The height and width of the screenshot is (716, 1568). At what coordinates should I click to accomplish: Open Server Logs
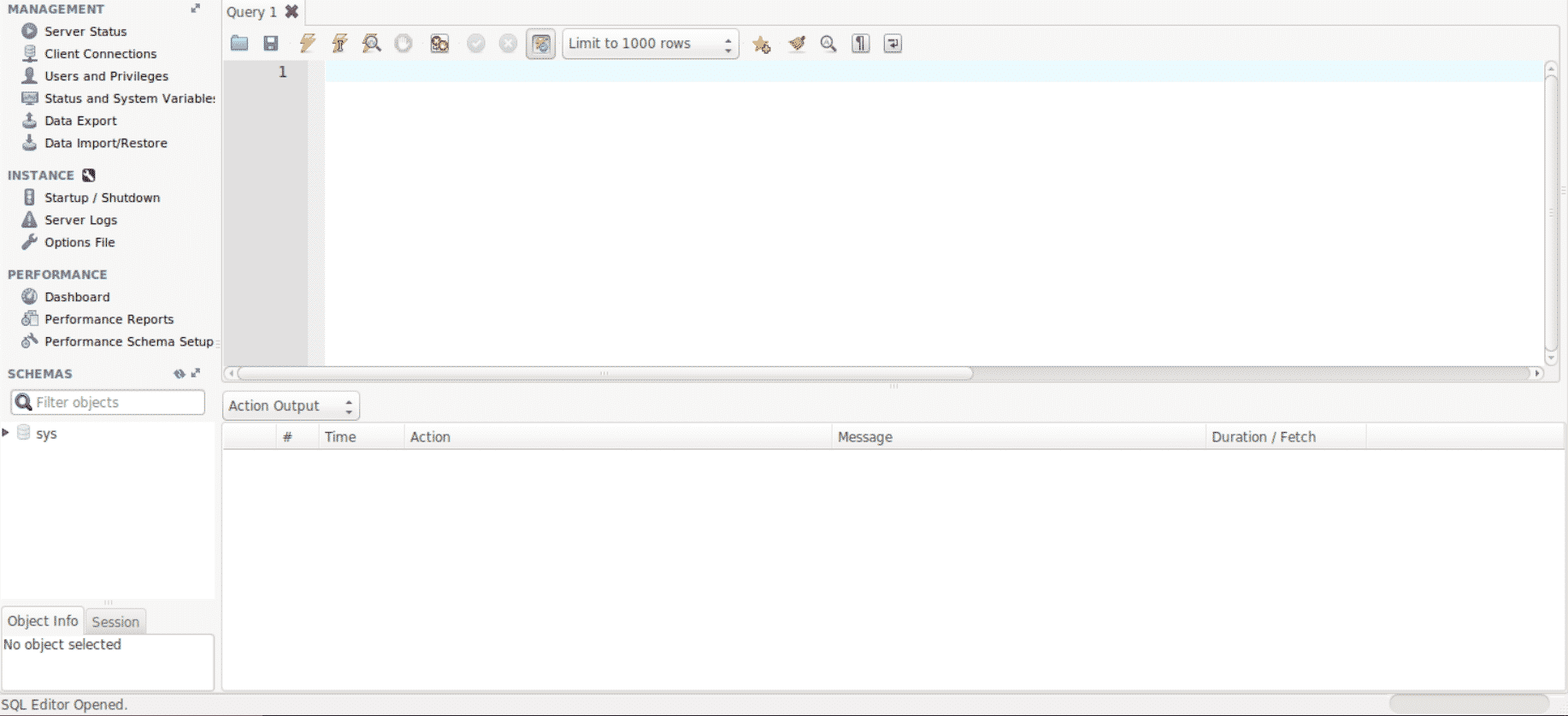(x=80, y=220)
